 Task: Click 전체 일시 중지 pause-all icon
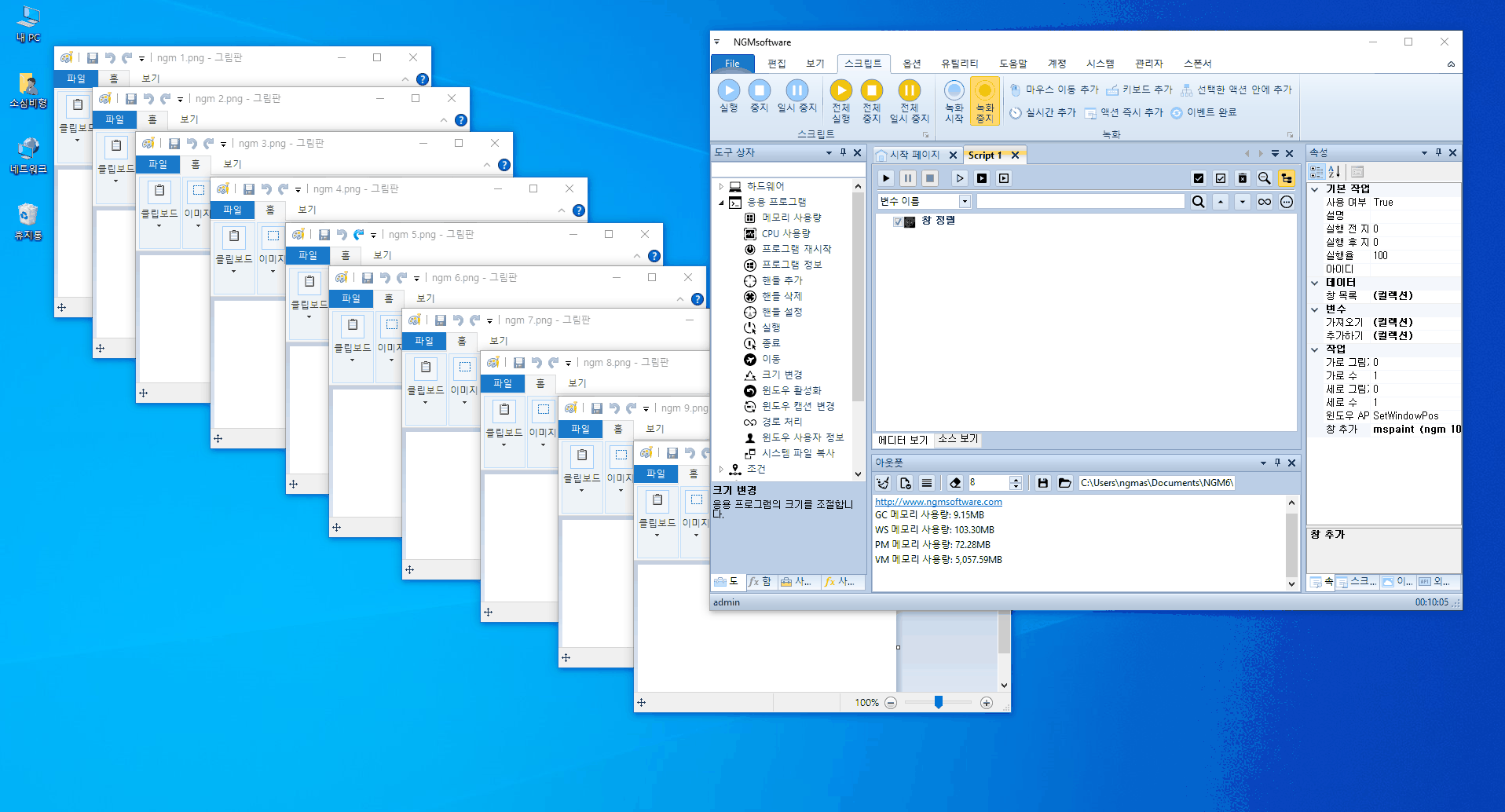pos(909,101)
